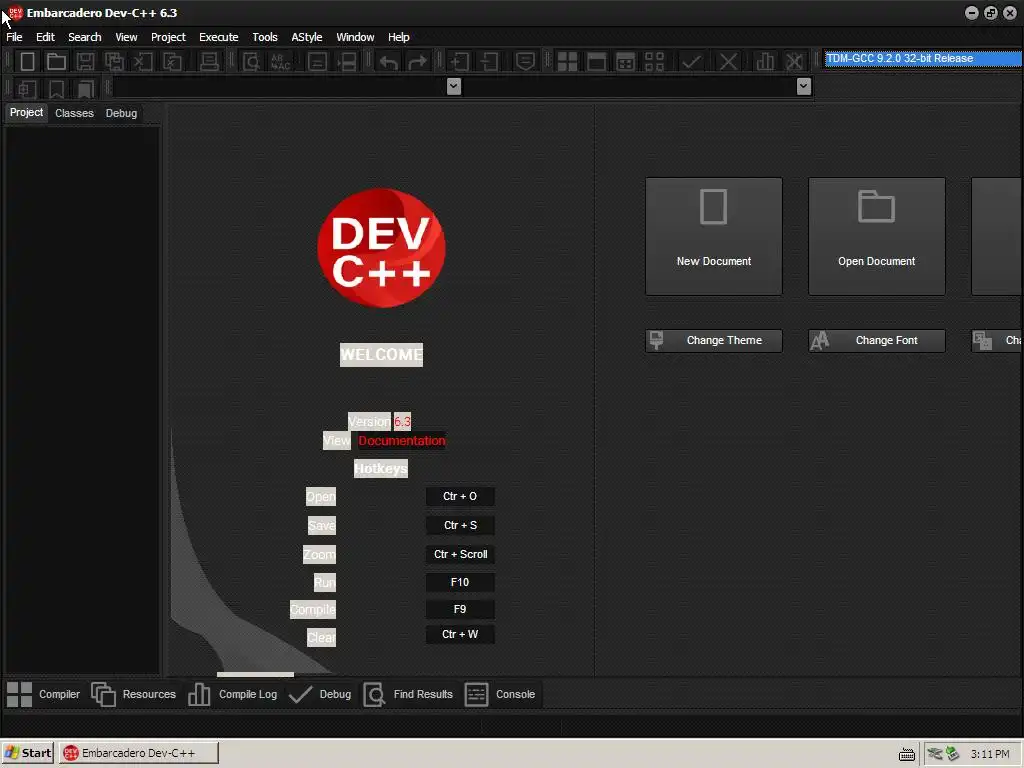
Task: Open the Edit menu
Action: click(x=45, y=37)
